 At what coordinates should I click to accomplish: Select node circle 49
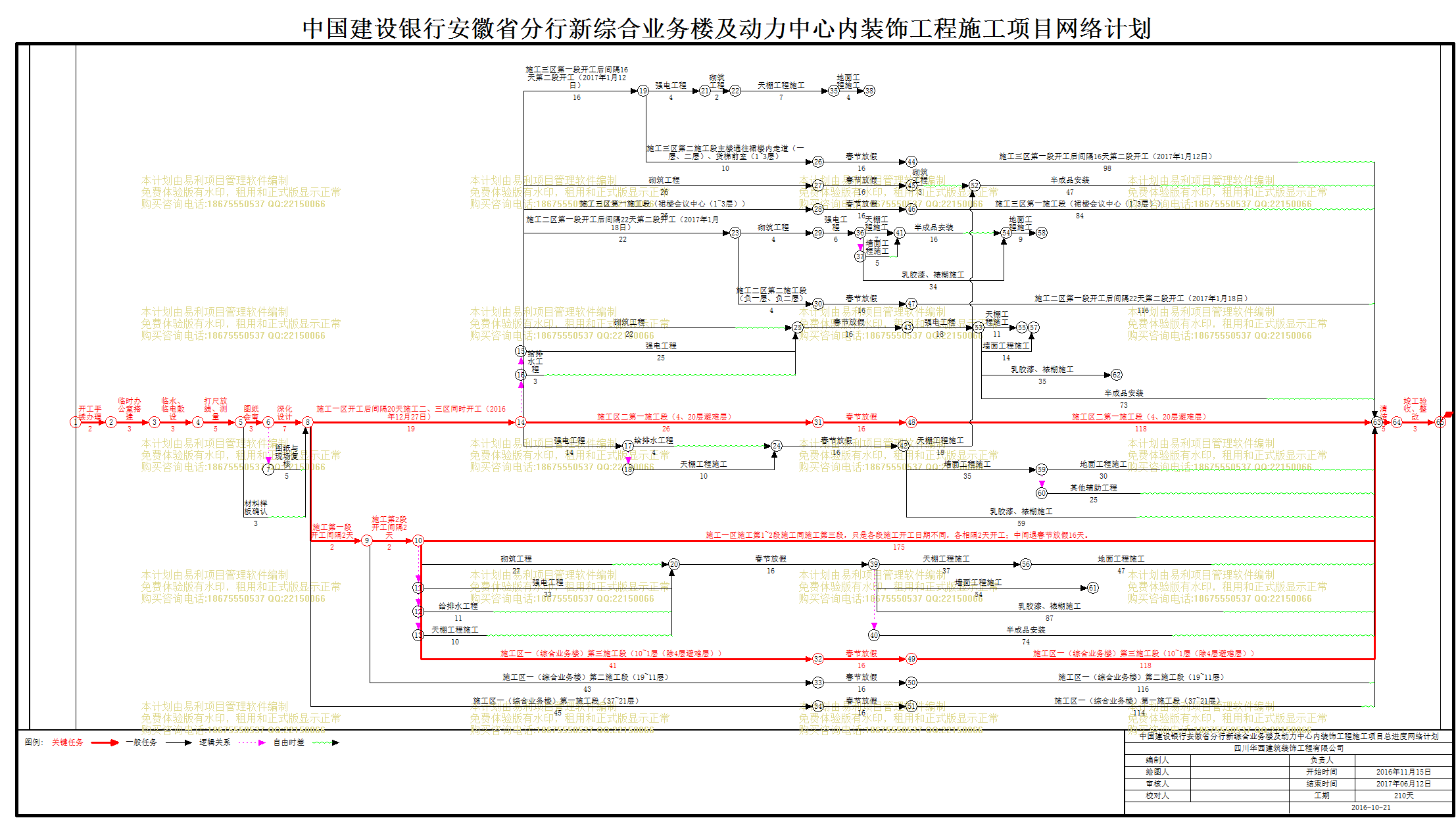click(x=911, y=659)
